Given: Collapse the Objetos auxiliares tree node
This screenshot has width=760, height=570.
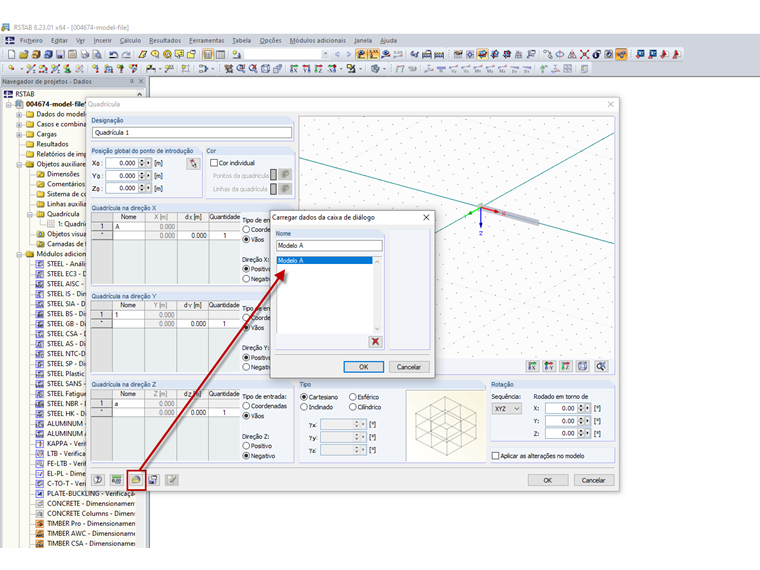Looking at the screenshot, I should coord(19,164).
